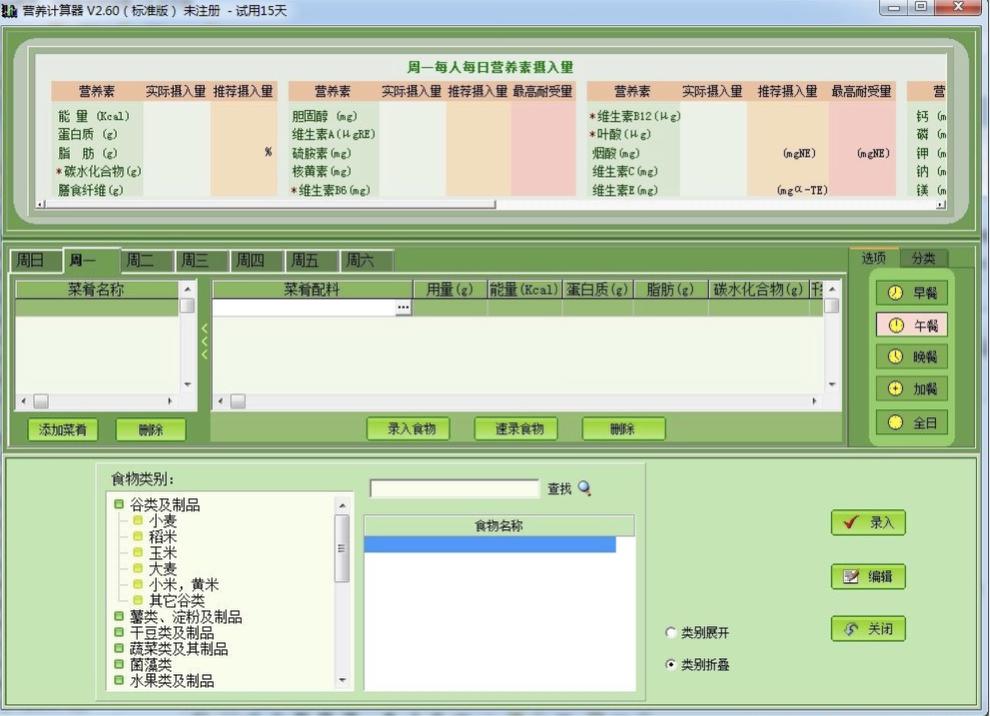Click the 菜肴配料 ingredient input cell
Viewport: 990px width, 716px height.
[x=304, y=307]
